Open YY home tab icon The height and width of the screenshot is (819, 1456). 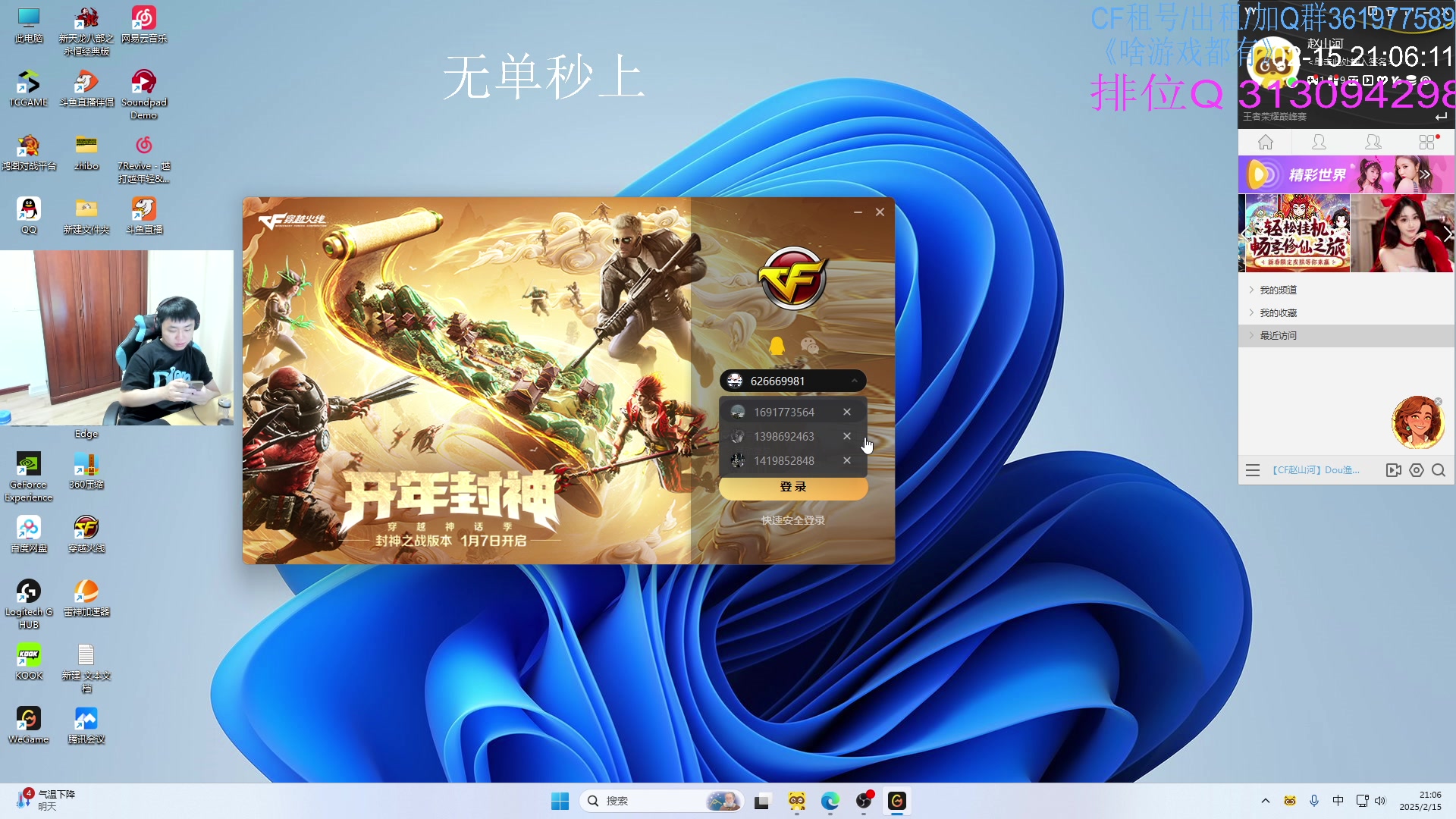[1266, 142]
